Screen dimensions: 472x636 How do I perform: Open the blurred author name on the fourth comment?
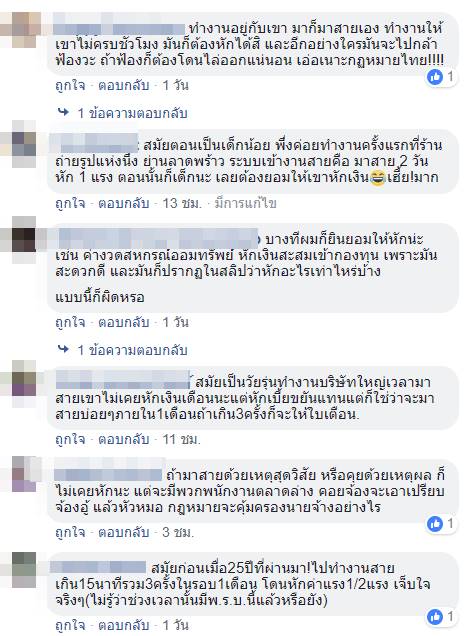tap(122, 380)
